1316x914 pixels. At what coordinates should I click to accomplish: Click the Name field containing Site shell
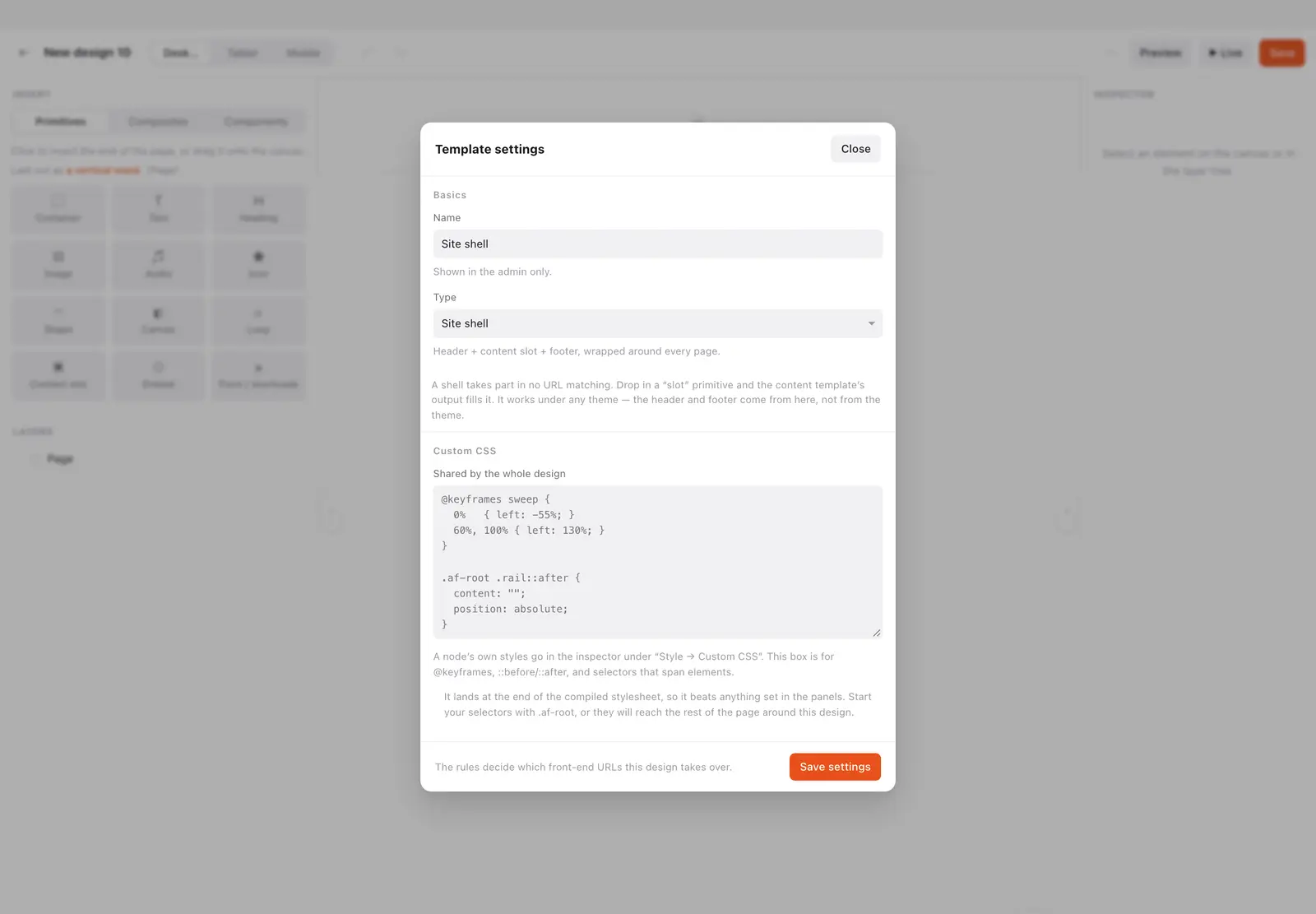pos(658,244)
